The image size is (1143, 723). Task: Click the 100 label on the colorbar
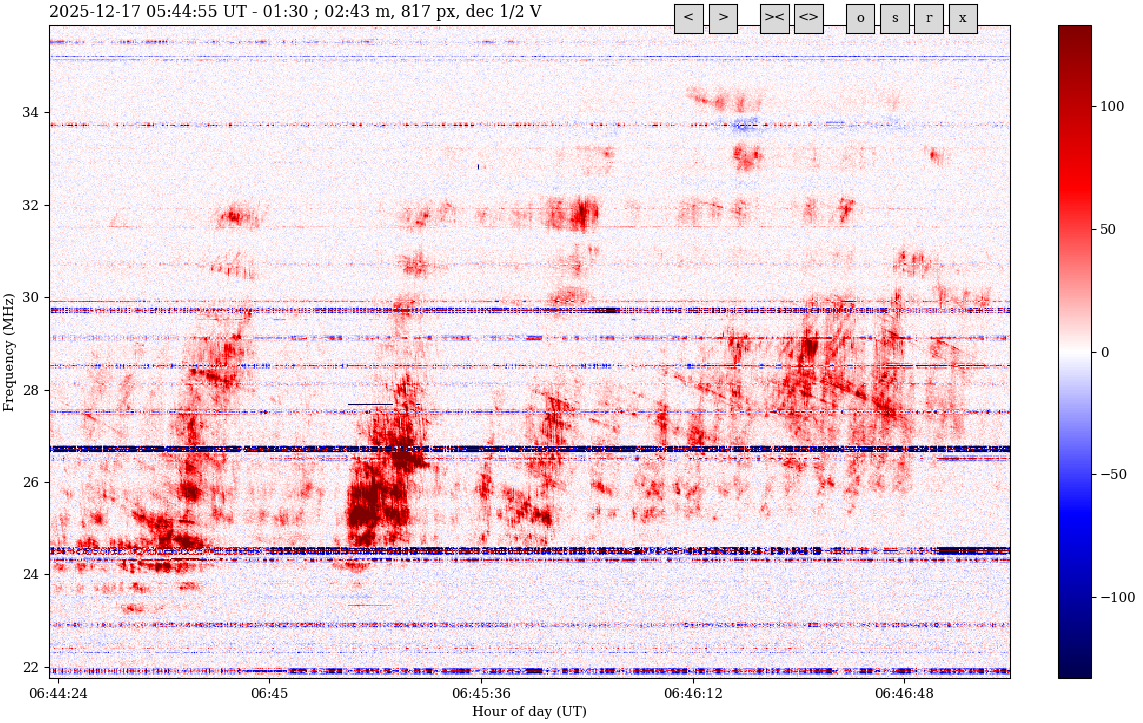tap(1112, 107)
